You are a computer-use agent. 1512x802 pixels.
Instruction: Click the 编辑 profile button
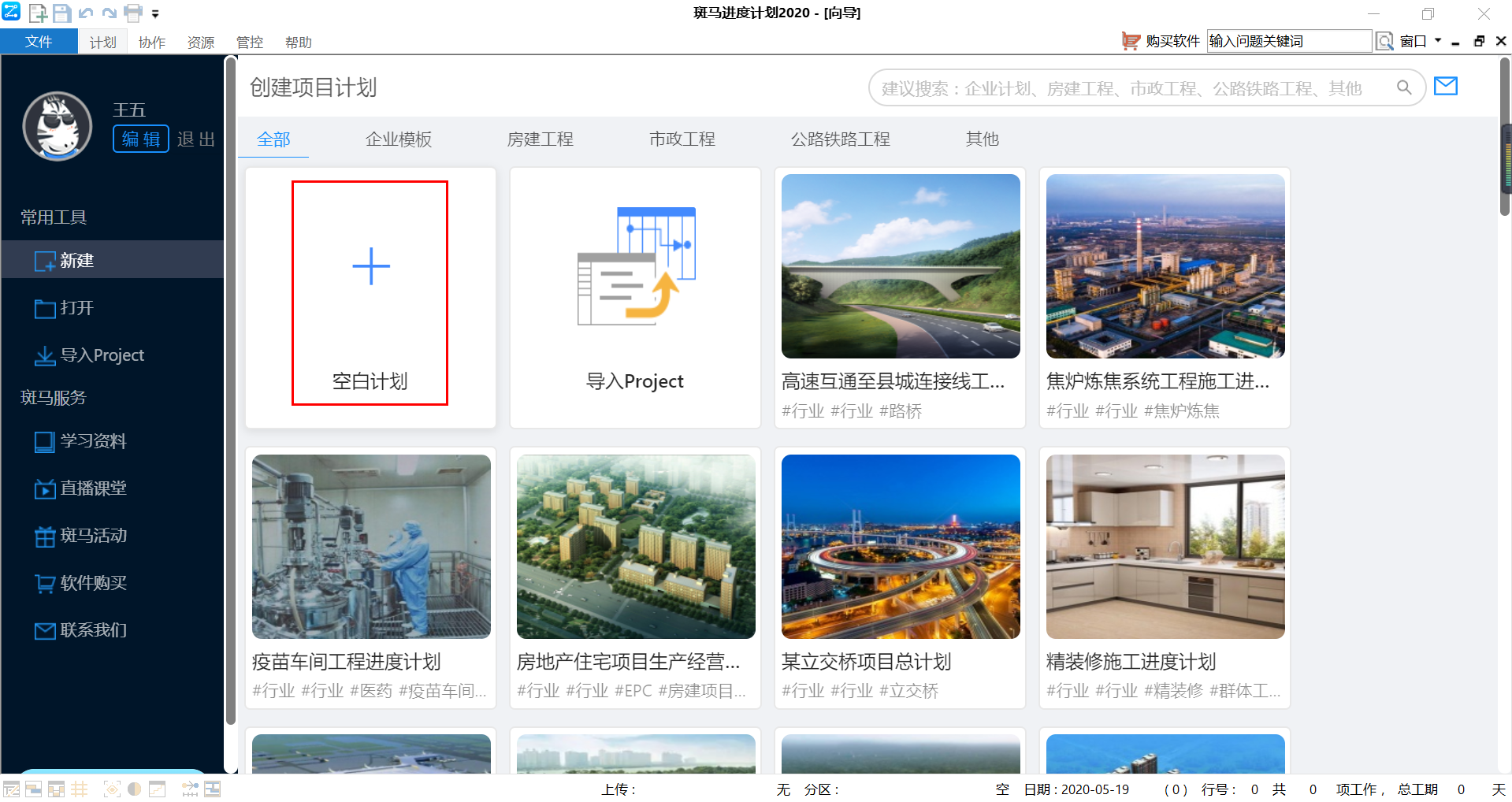pos(141,139)
